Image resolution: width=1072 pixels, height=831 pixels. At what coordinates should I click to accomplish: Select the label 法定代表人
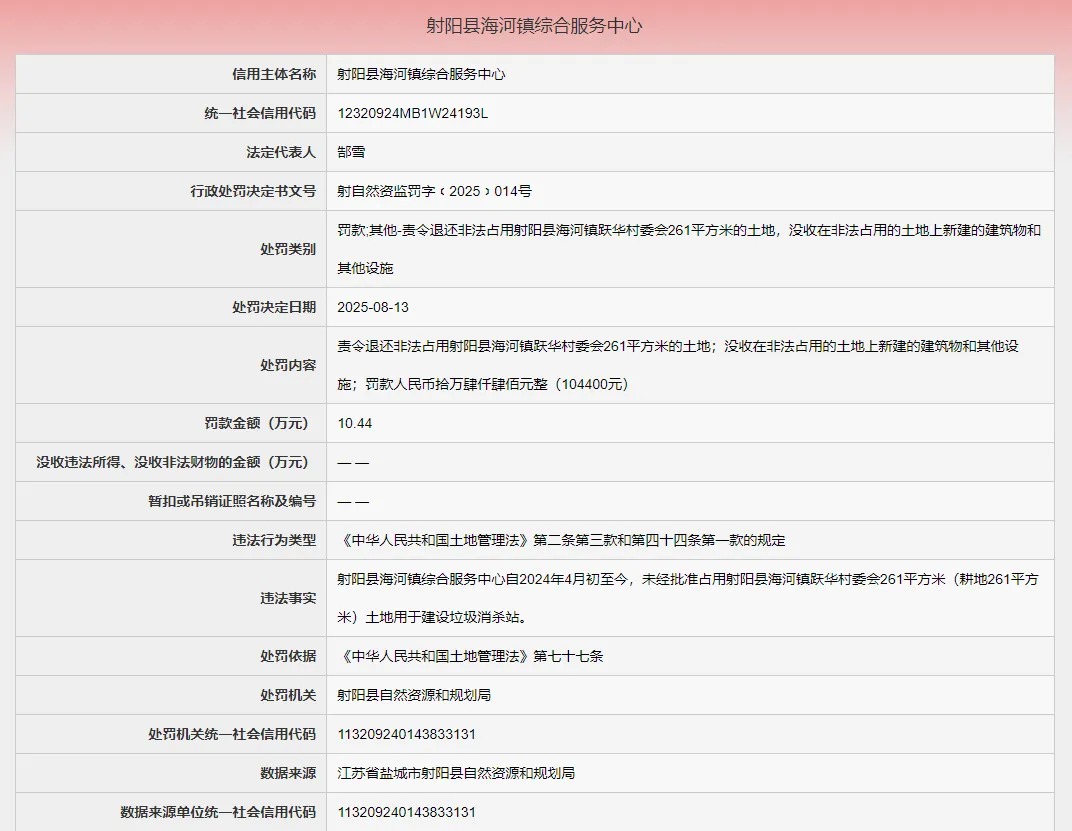pyautogui.click(x=281, y=152)
